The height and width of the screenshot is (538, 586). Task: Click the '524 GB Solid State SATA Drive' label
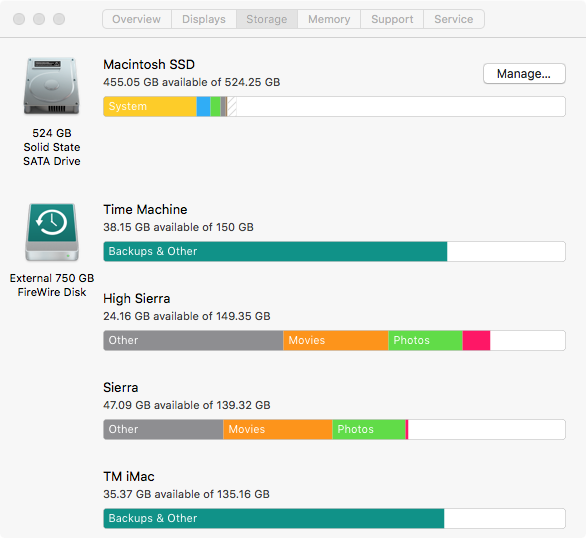[x=52, y=147]
